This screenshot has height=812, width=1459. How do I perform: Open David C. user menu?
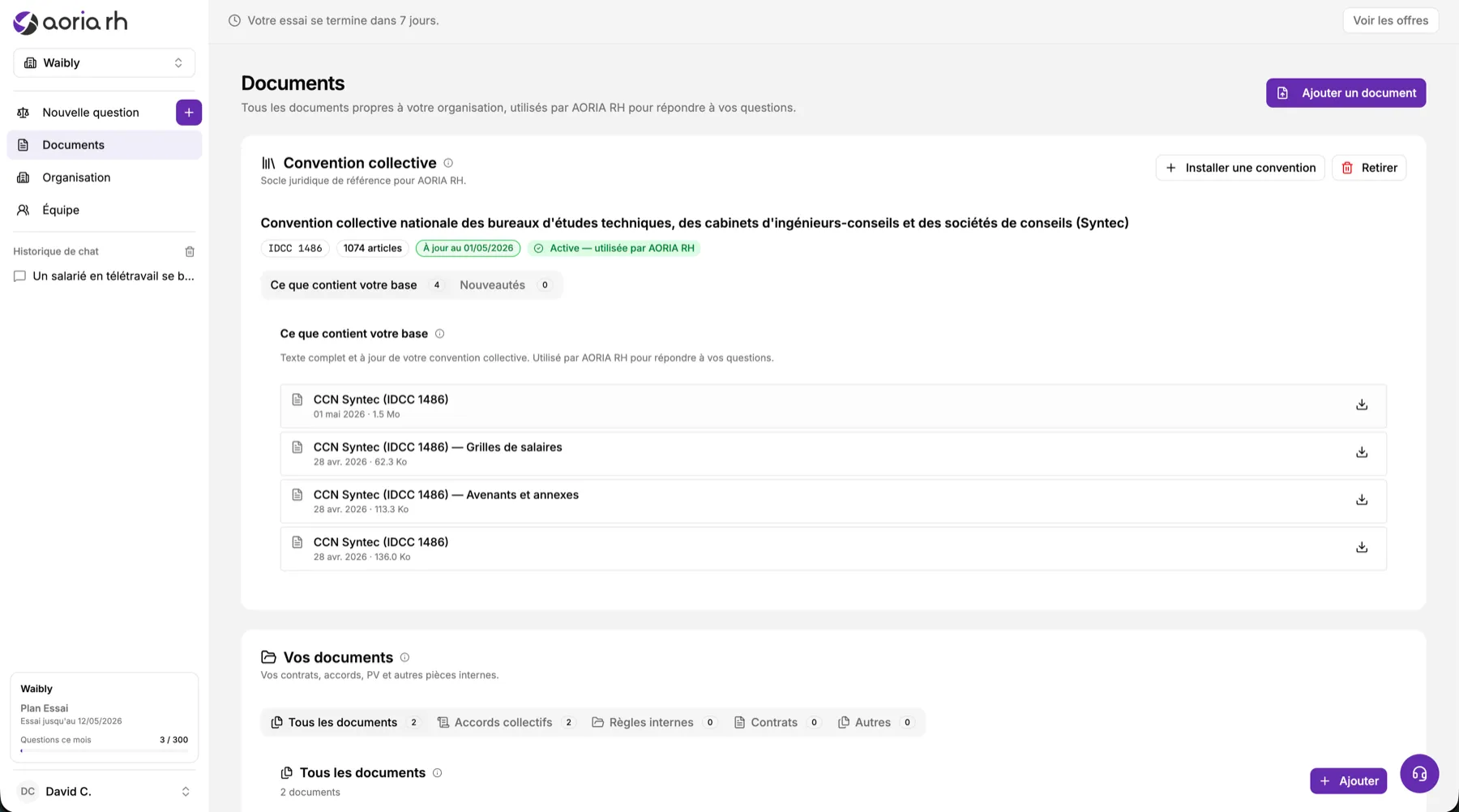point(104,792)
